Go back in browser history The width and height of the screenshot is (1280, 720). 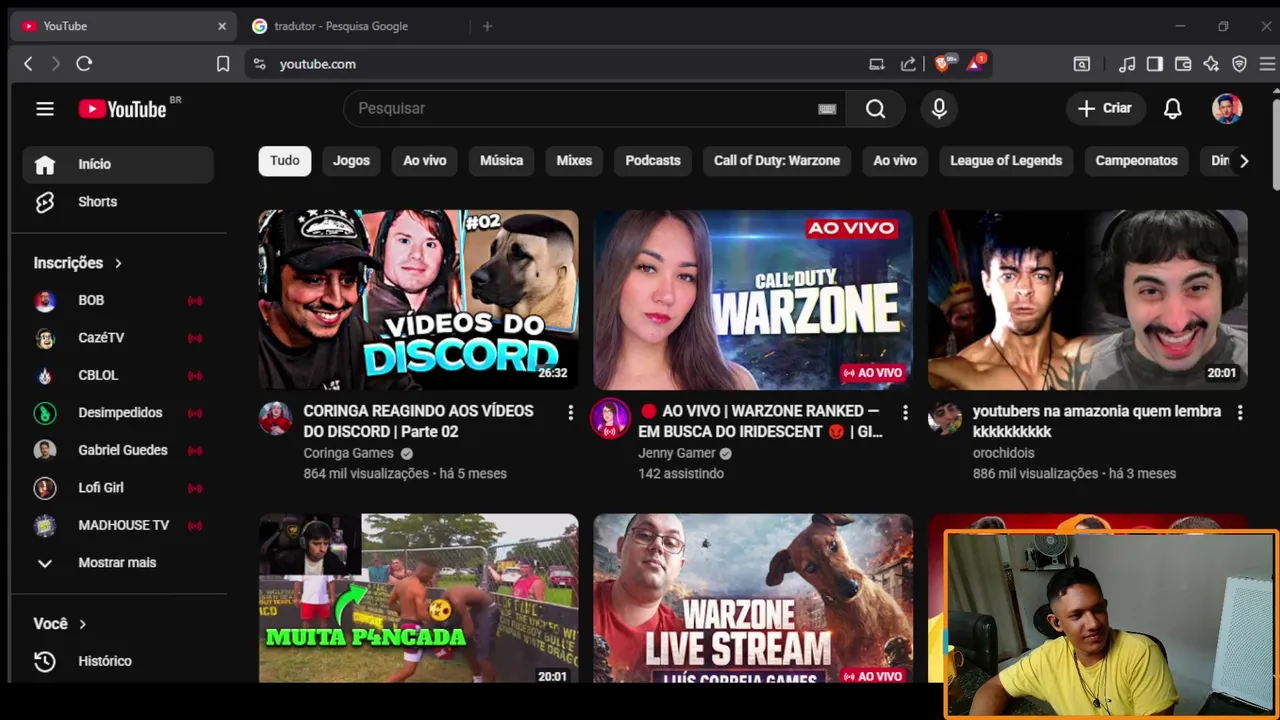(x=28, y=64)
